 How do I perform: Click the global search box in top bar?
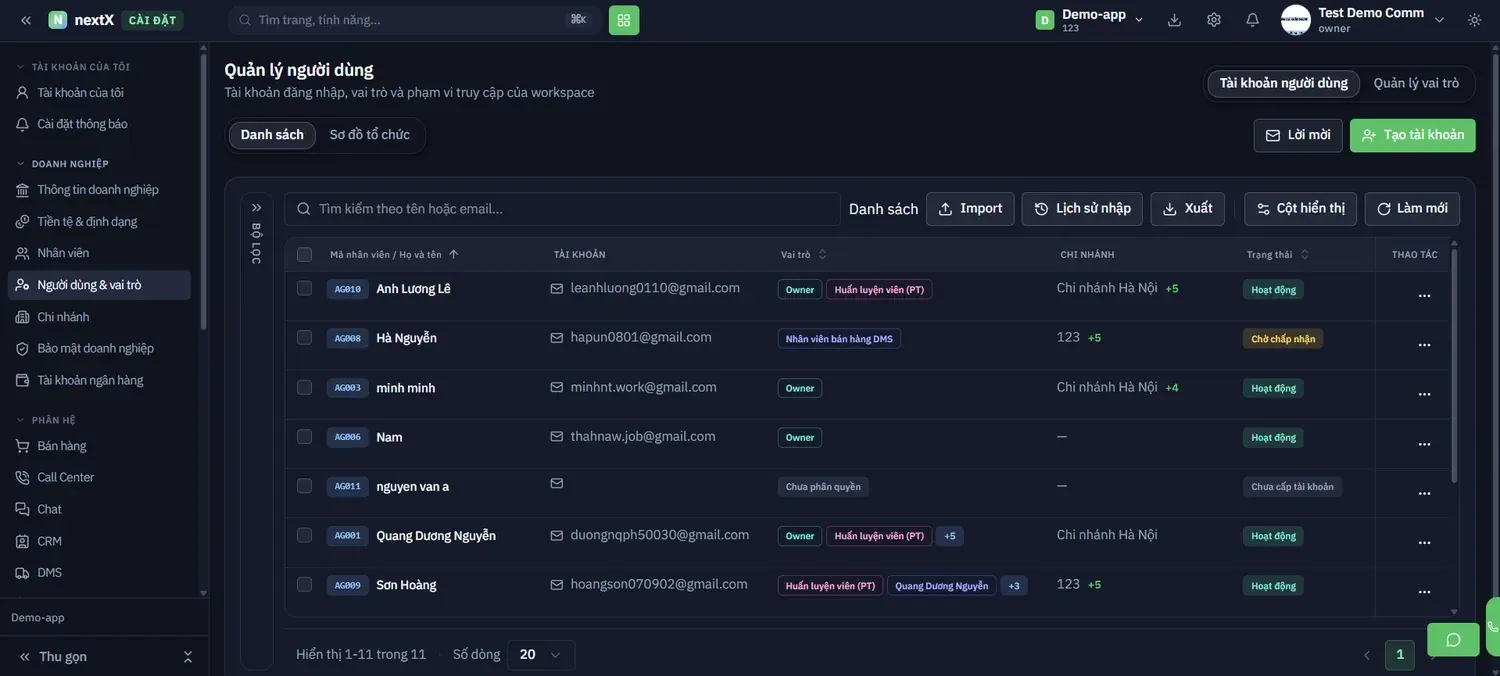pyautogui.click(x=414, y=20)
